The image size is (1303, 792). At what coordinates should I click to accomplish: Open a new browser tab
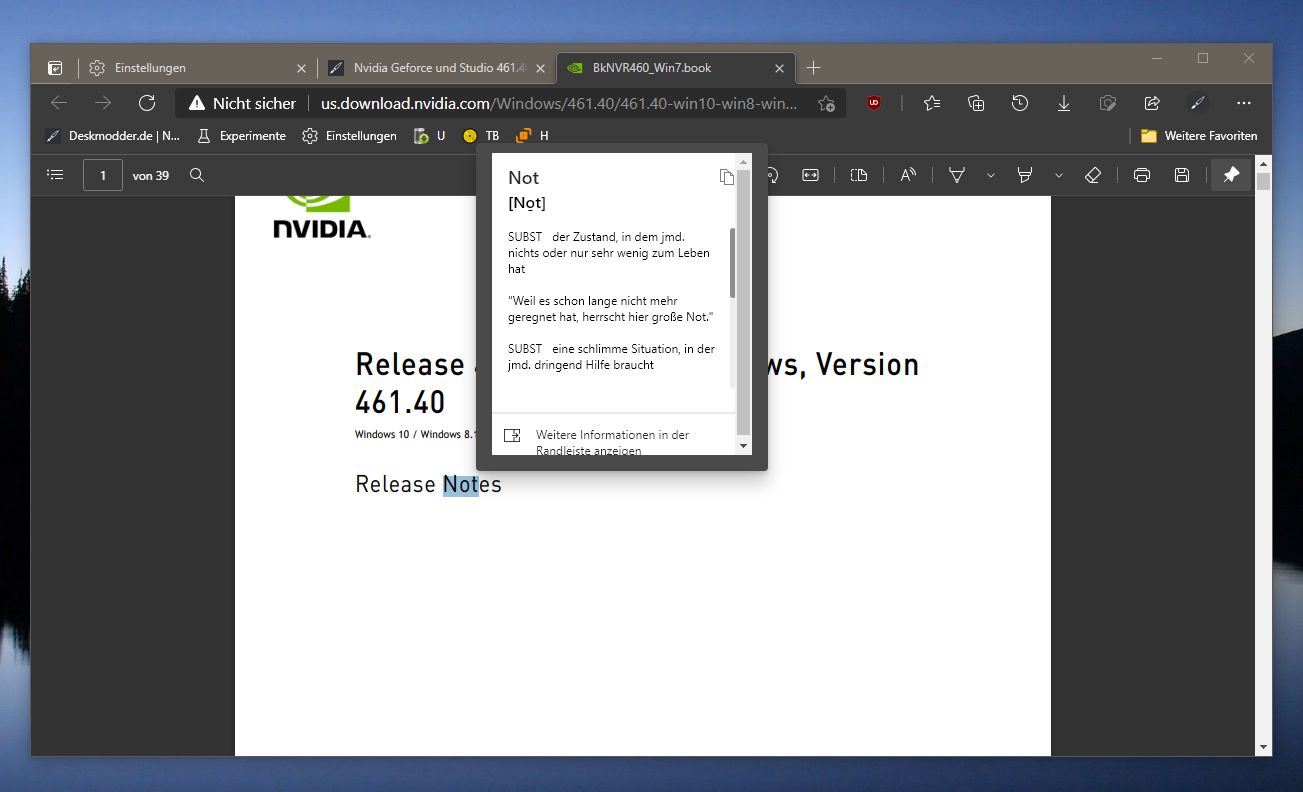coord(813,68)
